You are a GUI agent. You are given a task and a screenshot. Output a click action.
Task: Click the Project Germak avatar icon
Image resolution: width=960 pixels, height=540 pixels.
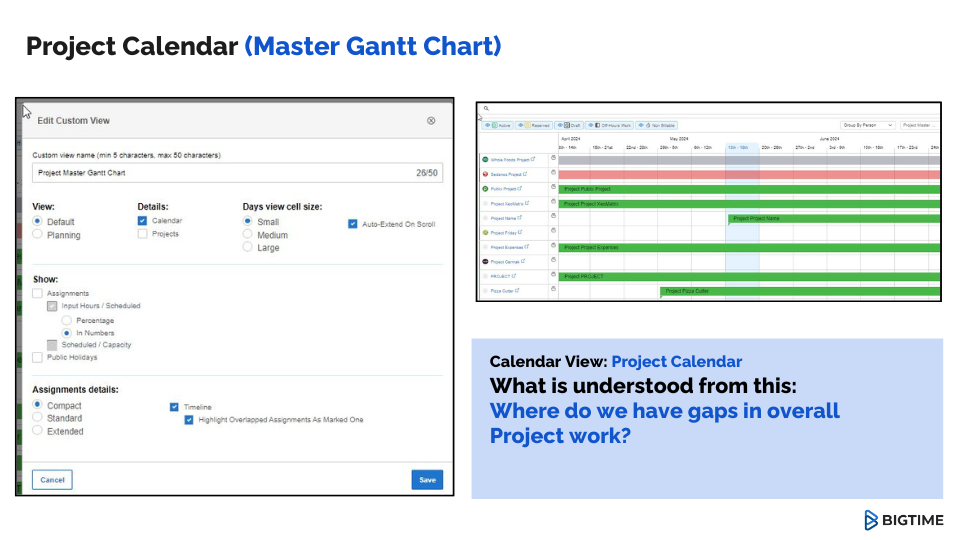coord(486,261)
